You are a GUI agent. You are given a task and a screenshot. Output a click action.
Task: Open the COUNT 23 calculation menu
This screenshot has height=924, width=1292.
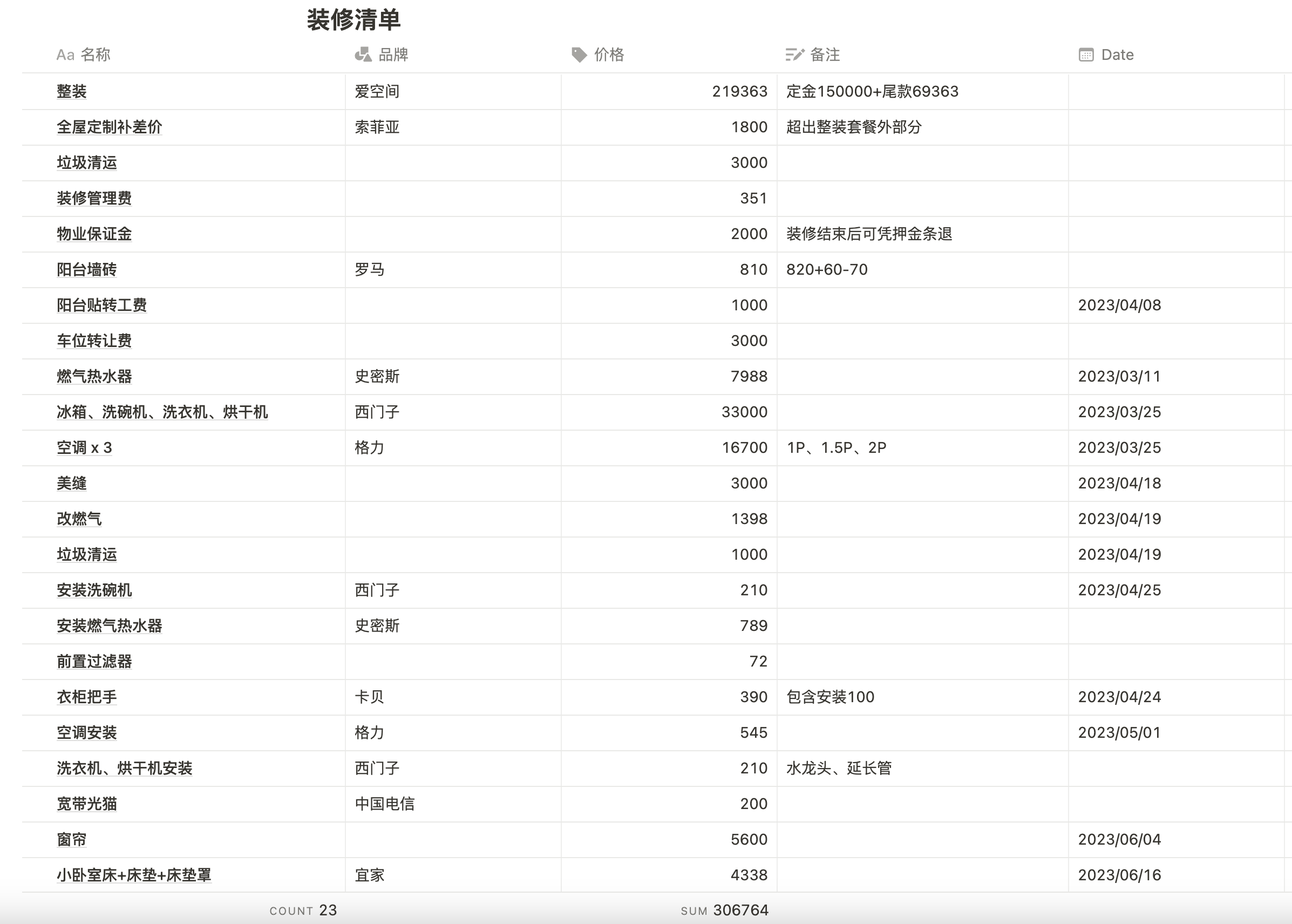pyautogui.click(x=303, y=911)
